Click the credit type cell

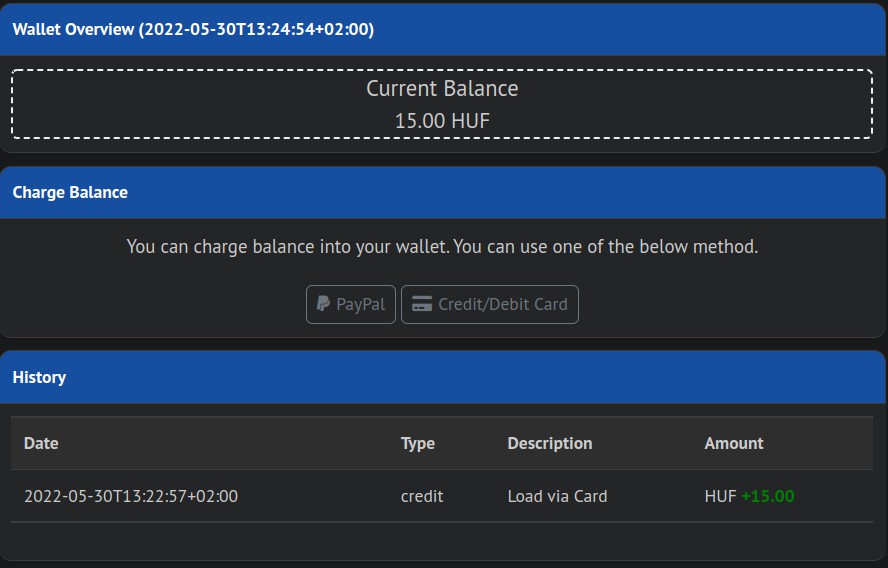422,496
